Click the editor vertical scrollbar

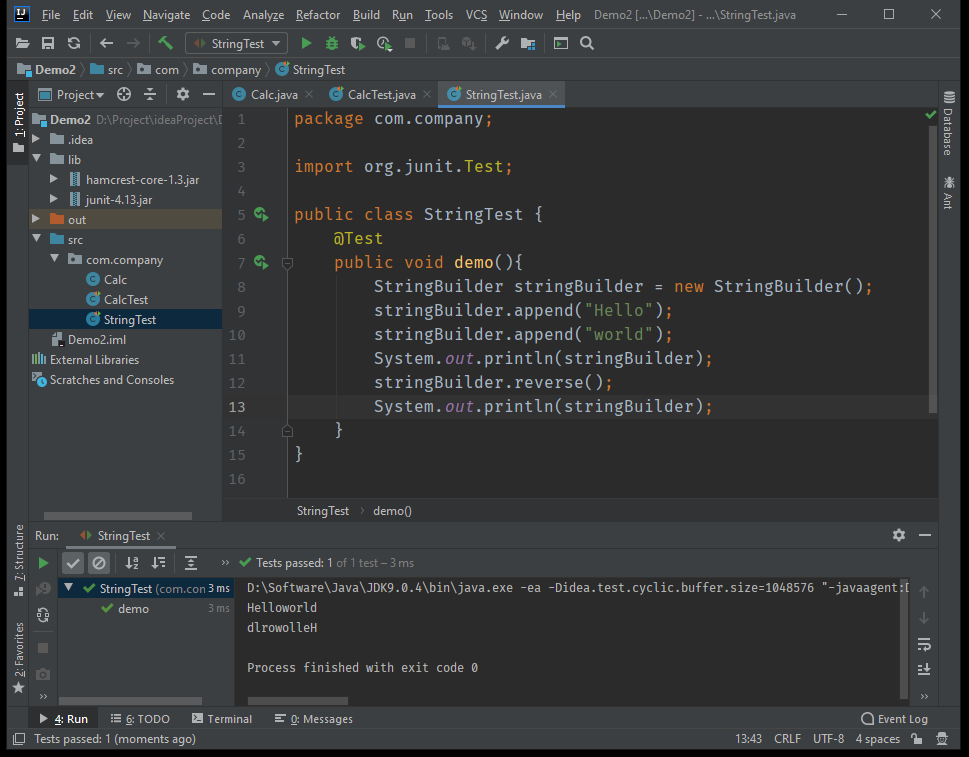tap(933, 268)
